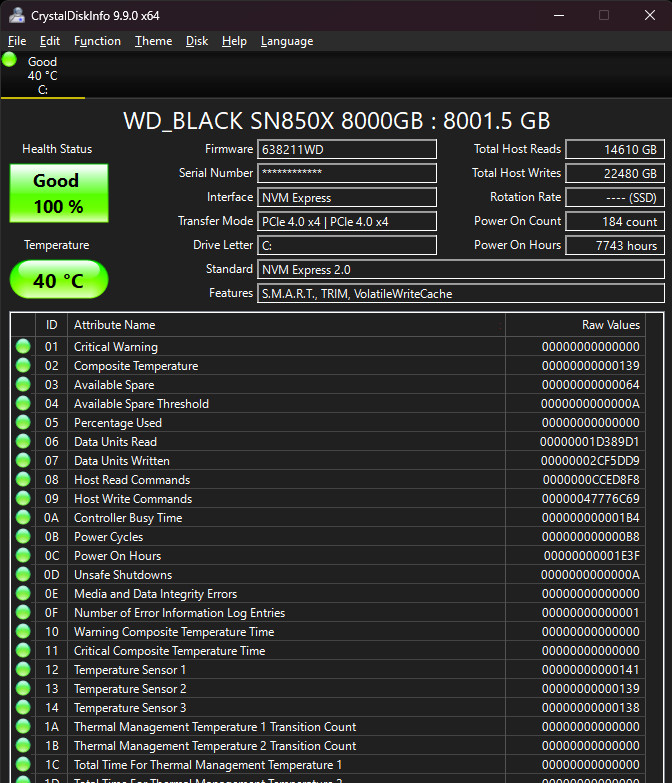Select the C: drive tab with Good status
The image size is (672, 783).
43,75
